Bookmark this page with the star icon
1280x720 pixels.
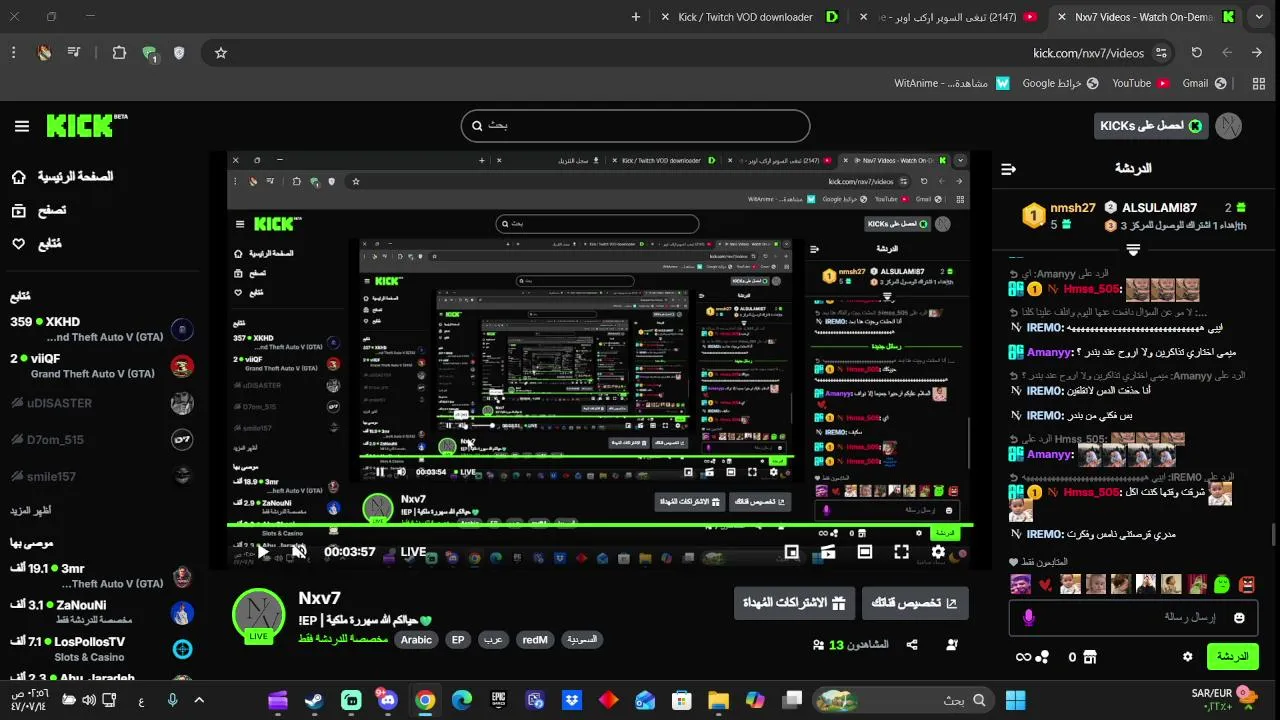221,53
